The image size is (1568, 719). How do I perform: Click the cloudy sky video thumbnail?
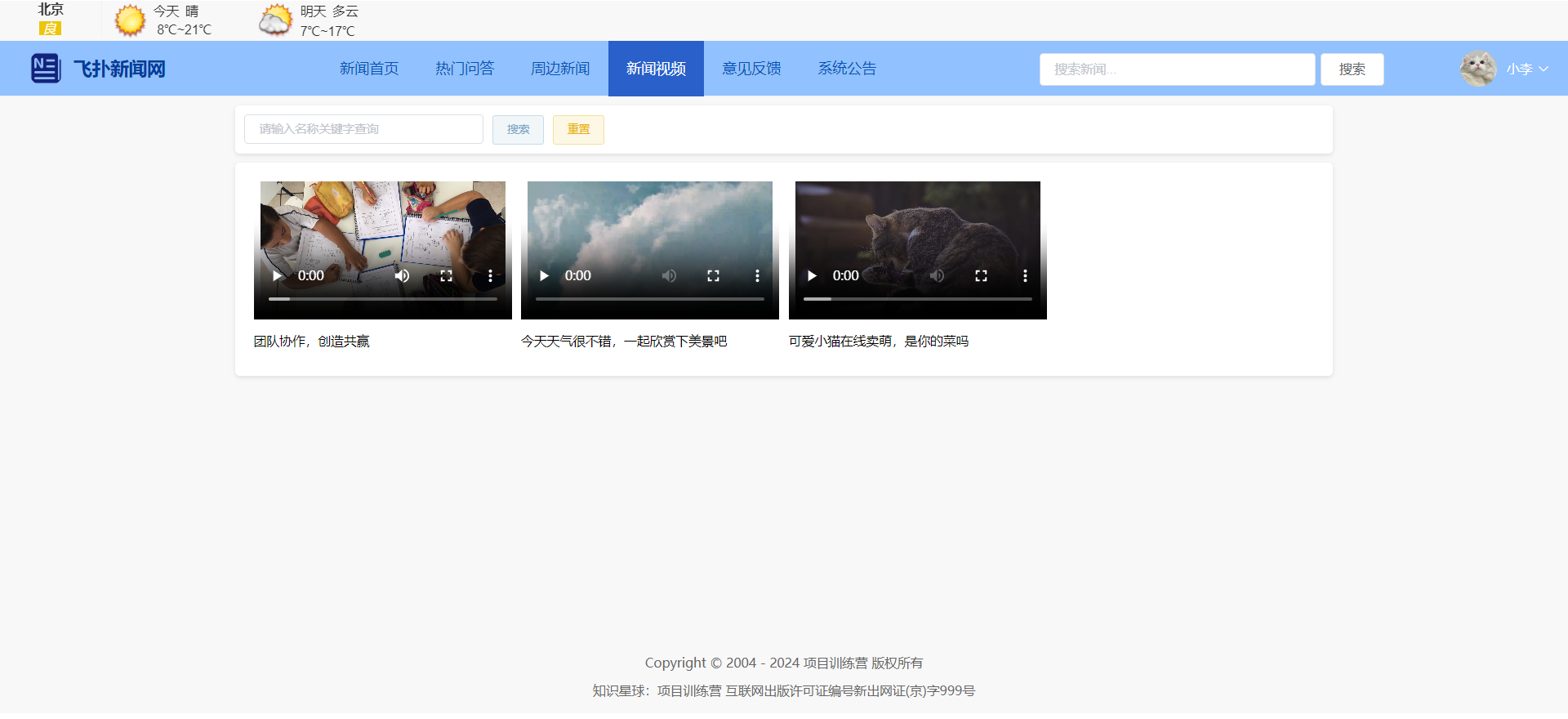pyautogui.click(x=650, y=250)
